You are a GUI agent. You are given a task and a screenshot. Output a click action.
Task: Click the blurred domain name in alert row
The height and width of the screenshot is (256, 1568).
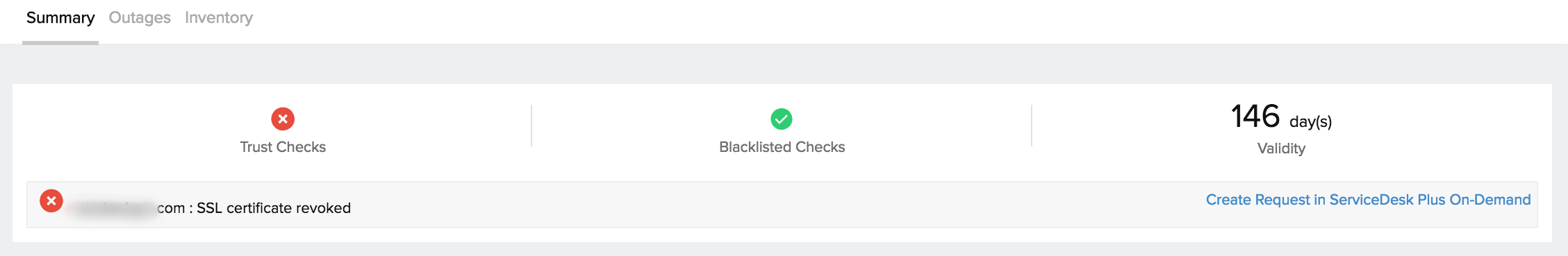(113, 208)
